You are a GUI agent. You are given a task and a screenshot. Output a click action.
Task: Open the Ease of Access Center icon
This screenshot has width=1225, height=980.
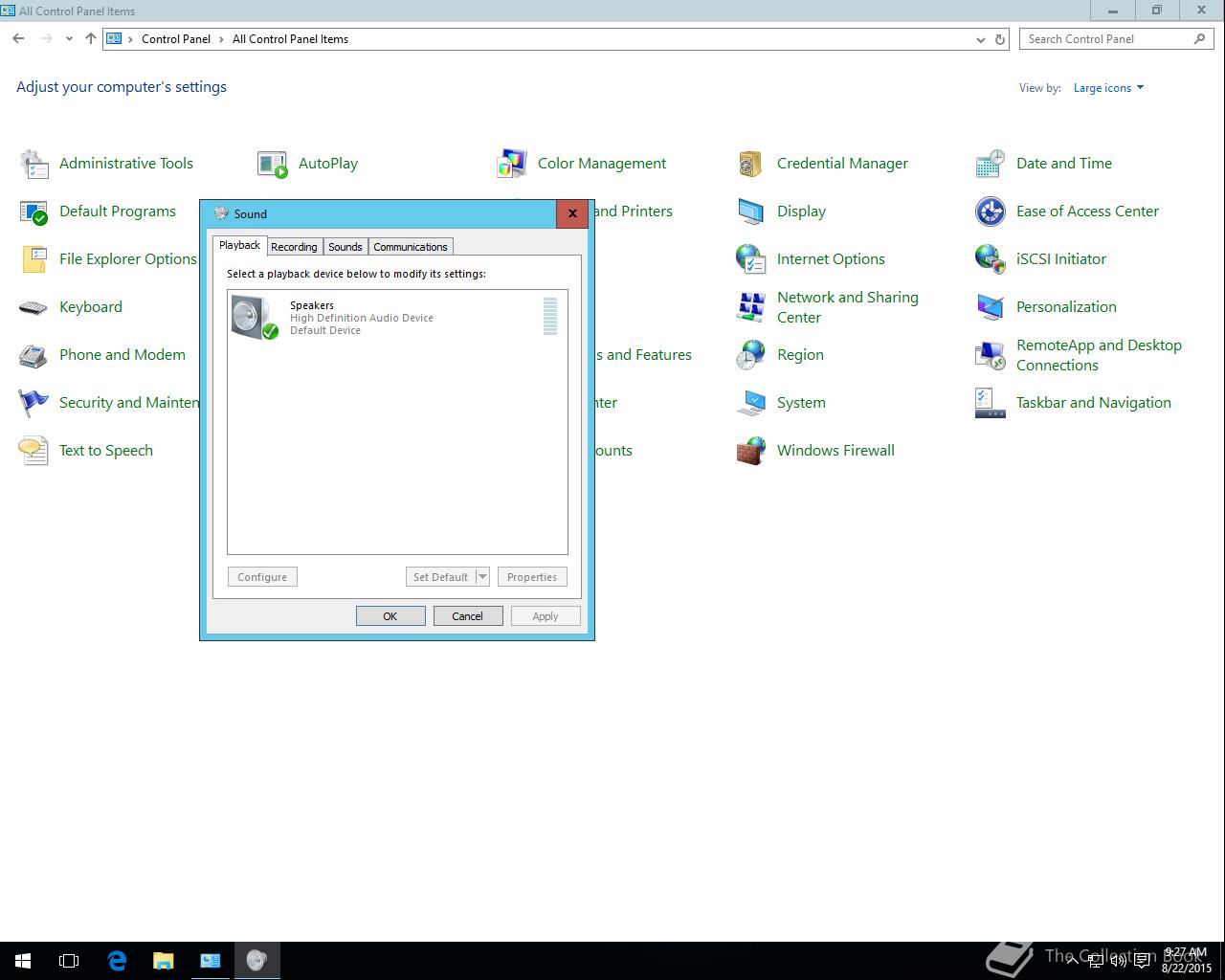coord(991,212)
